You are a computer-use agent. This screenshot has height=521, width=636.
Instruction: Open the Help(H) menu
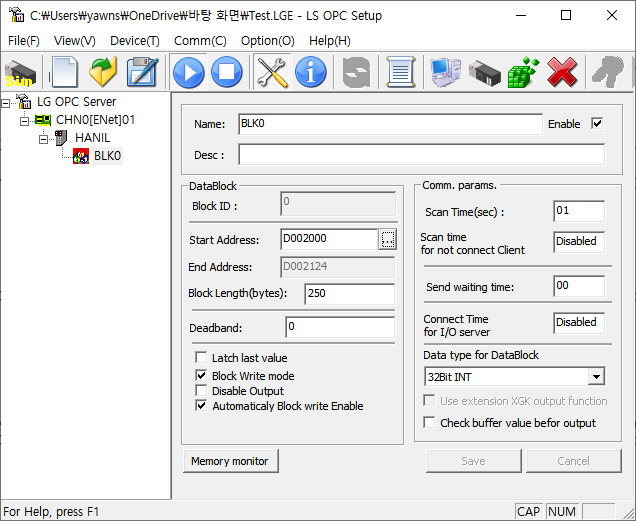[329, 41]
